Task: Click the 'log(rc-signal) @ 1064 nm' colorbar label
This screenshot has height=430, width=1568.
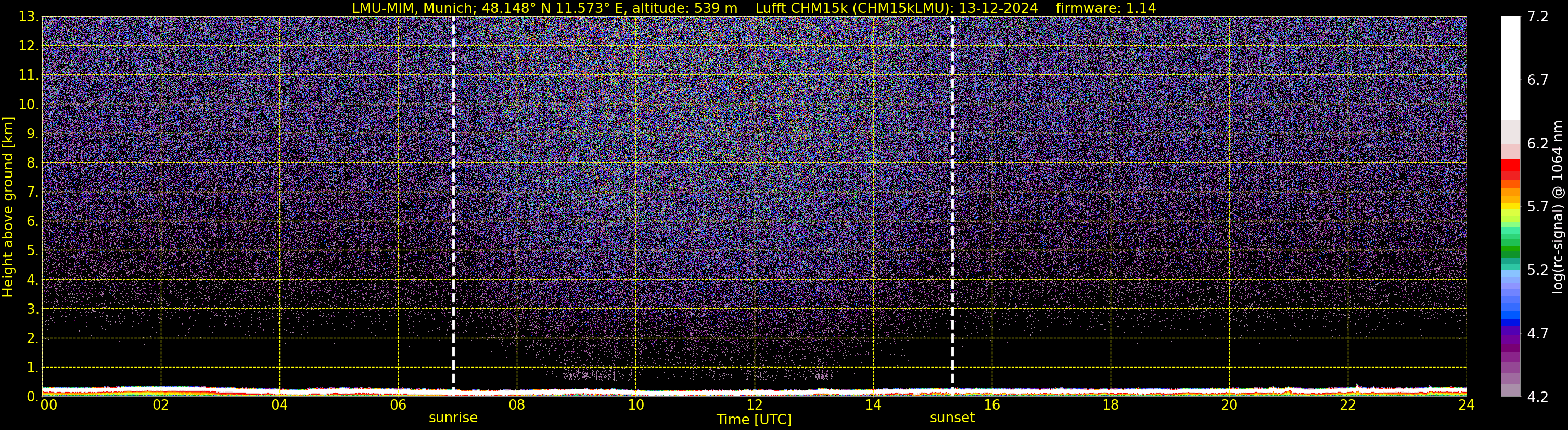Action: 1557,207
